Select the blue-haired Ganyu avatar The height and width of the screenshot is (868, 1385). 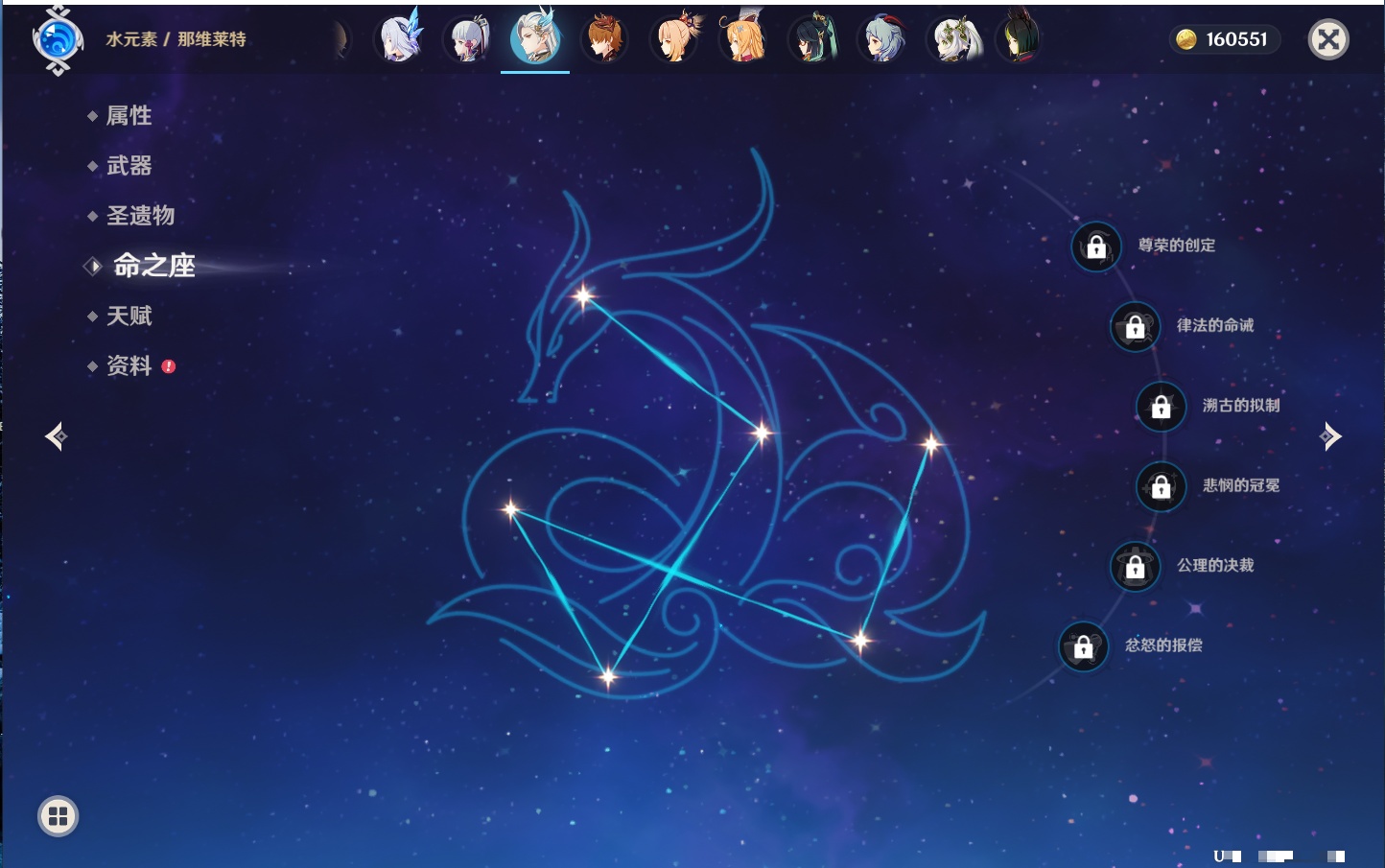click(882, 39)
